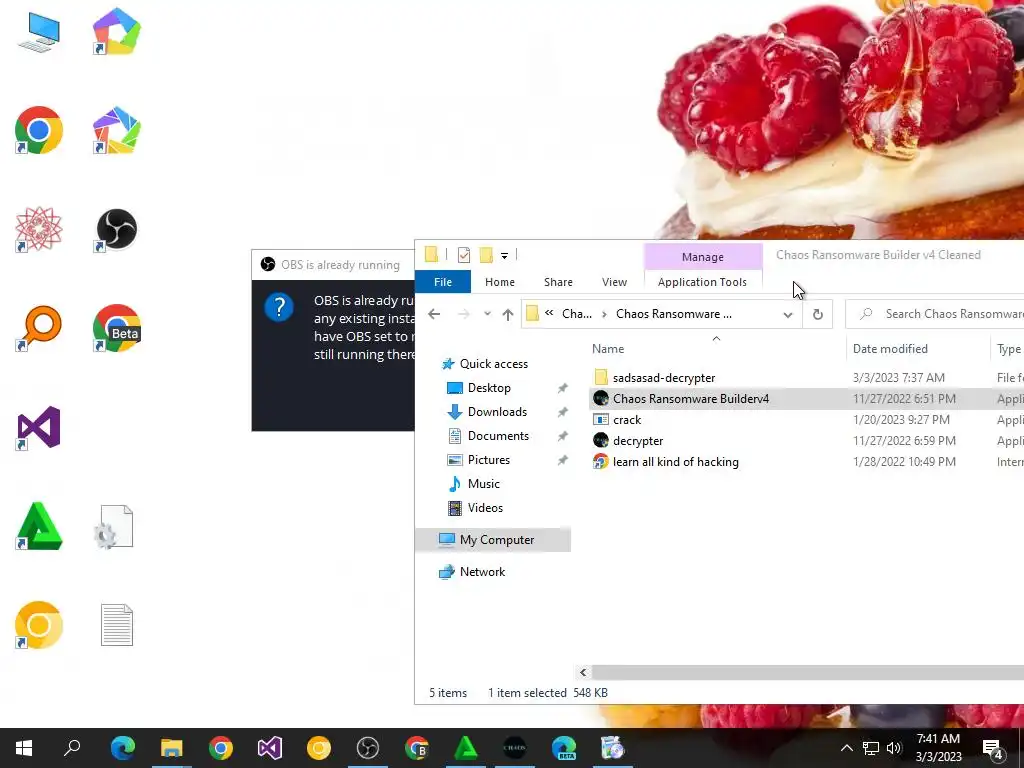1024x768 pixels.
Task: Select the 'learn all kind of hacking' shortcut
Action: tap(675, 462)
